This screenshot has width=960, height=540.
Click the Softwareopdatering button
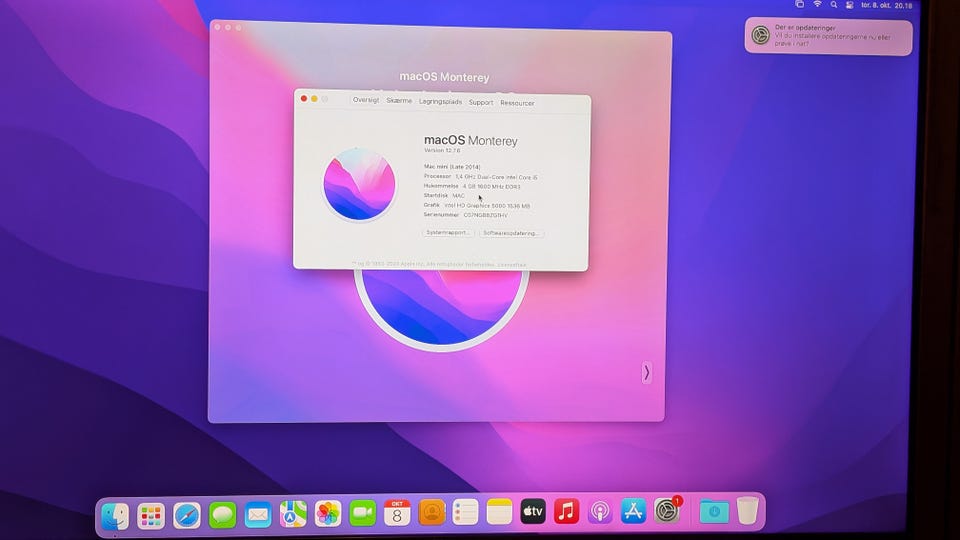(511, 233)
